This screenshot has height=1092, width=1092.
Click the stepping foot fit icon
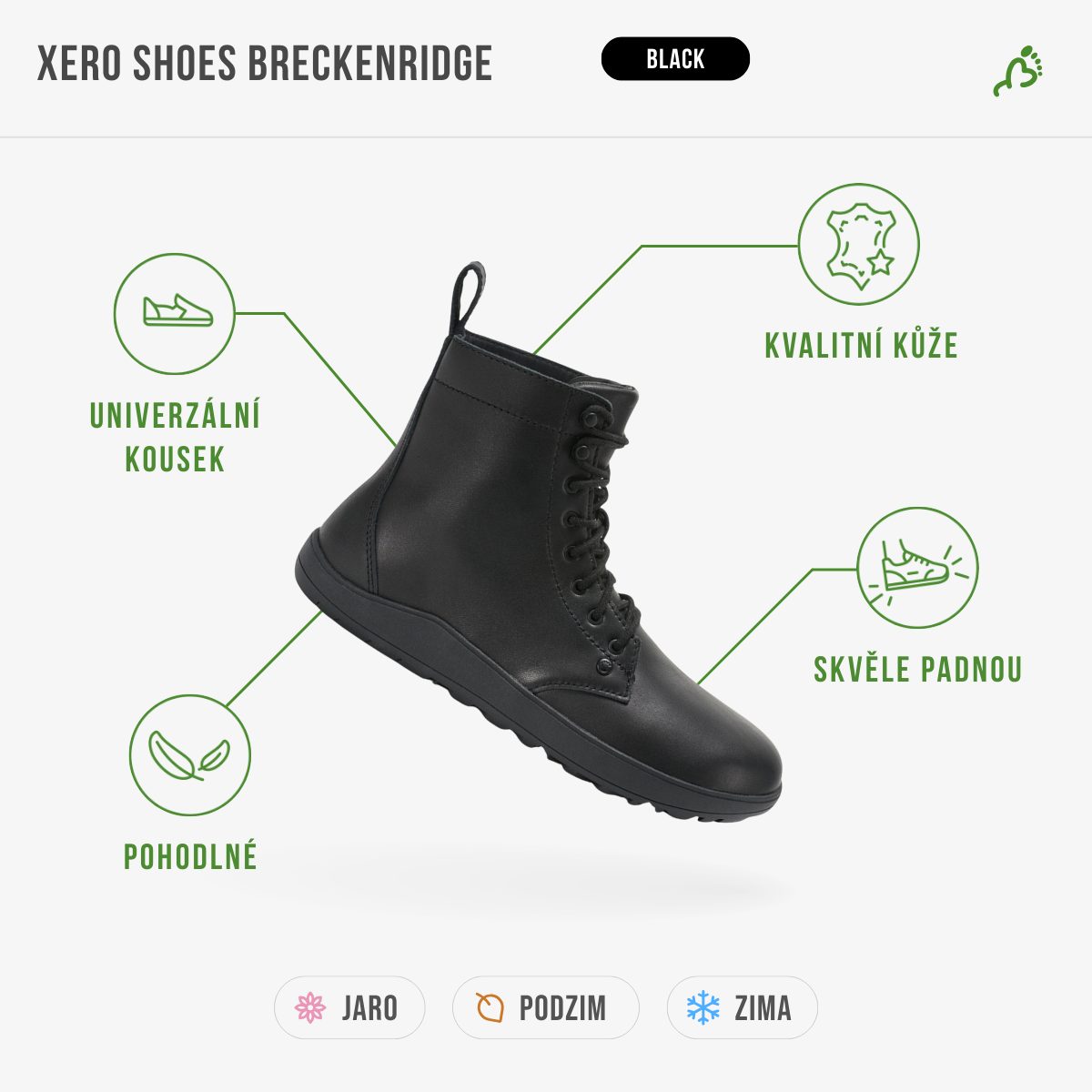[917, 568]
